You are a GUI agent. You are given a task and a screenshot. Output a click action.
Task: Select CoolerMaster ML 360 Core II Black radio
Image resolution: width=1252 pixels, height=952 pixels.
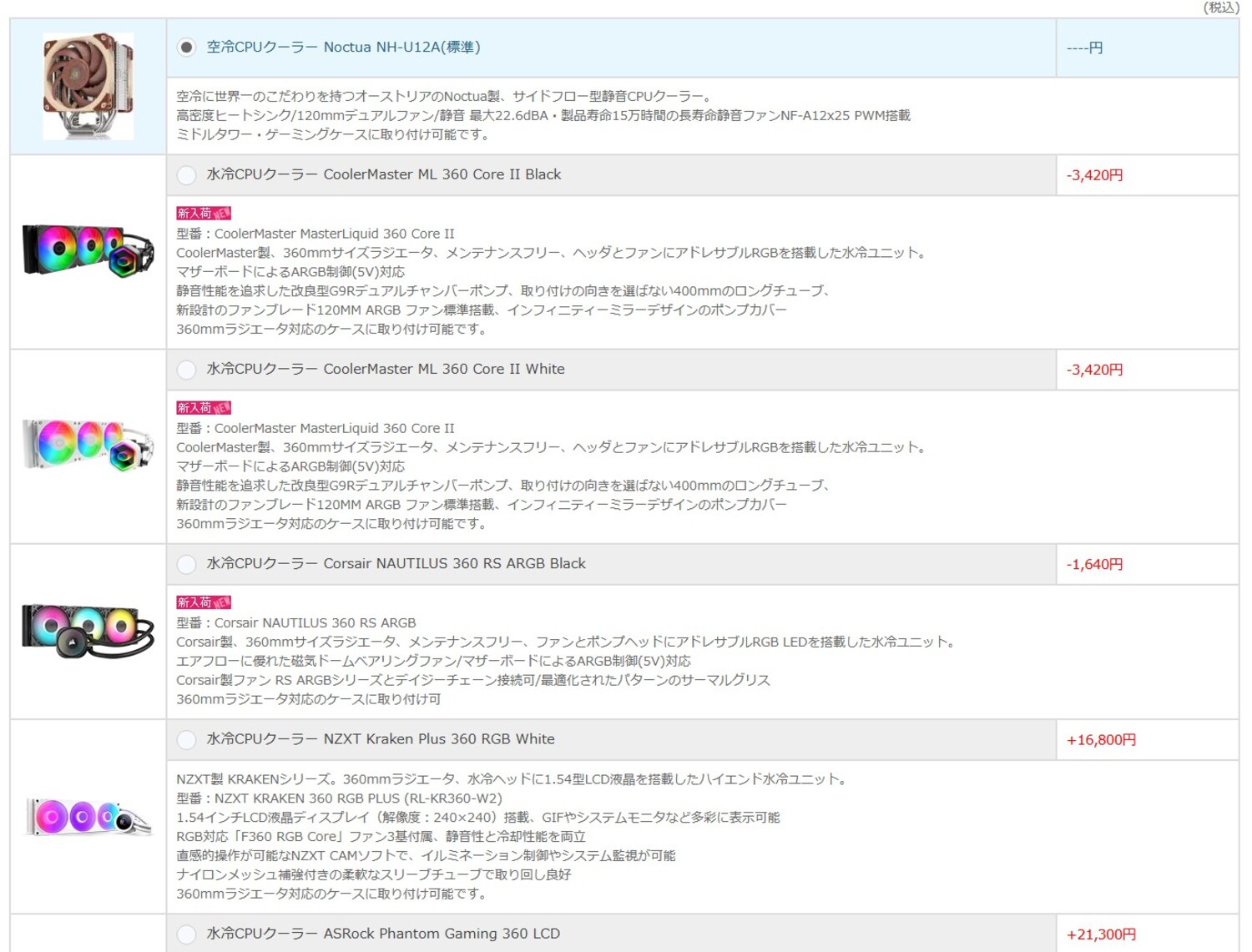[186, 175]
